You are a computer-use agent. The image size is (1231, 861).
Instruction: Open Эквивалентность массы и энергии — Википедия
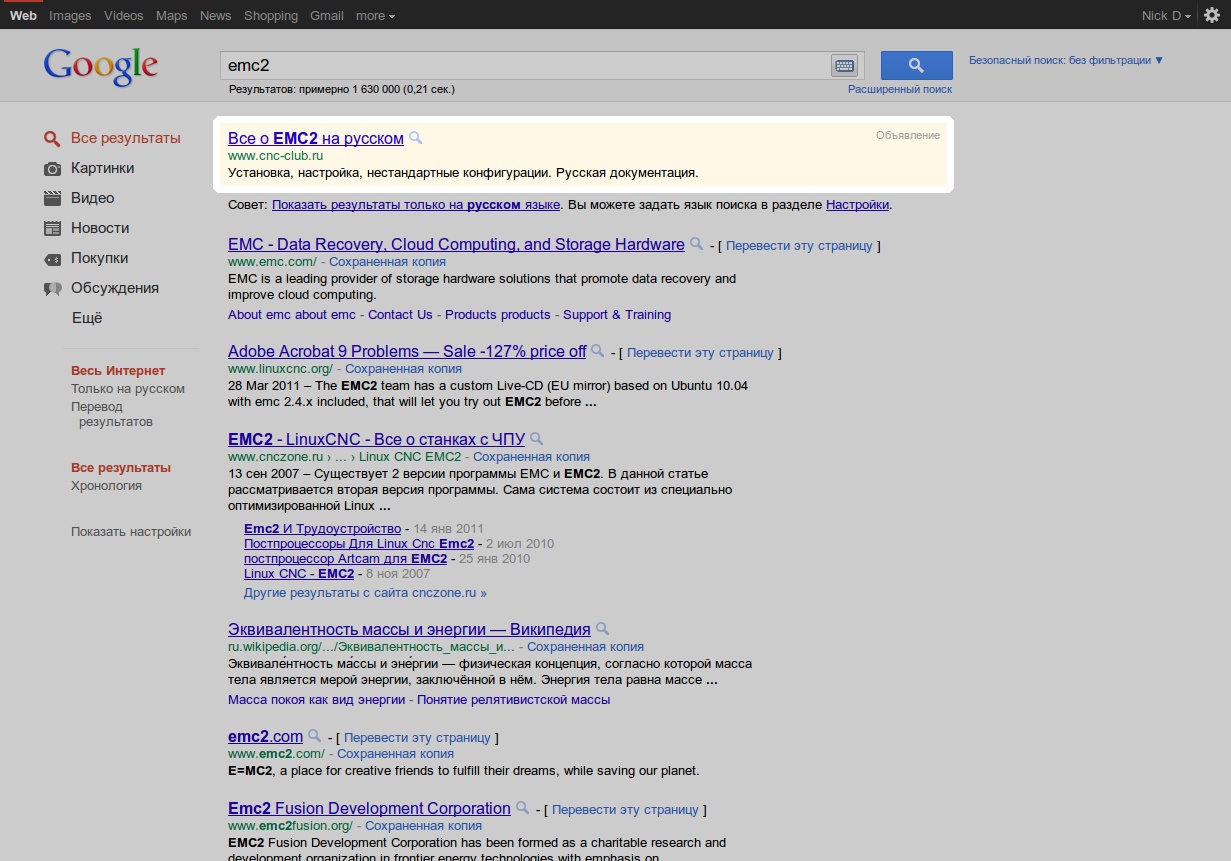pos(409,629)
